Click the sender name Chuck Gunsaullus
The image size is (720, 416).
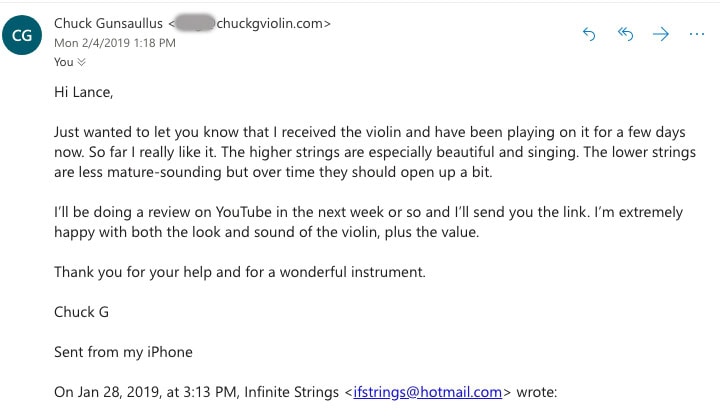pyautogui.click(x=109, y=22)
